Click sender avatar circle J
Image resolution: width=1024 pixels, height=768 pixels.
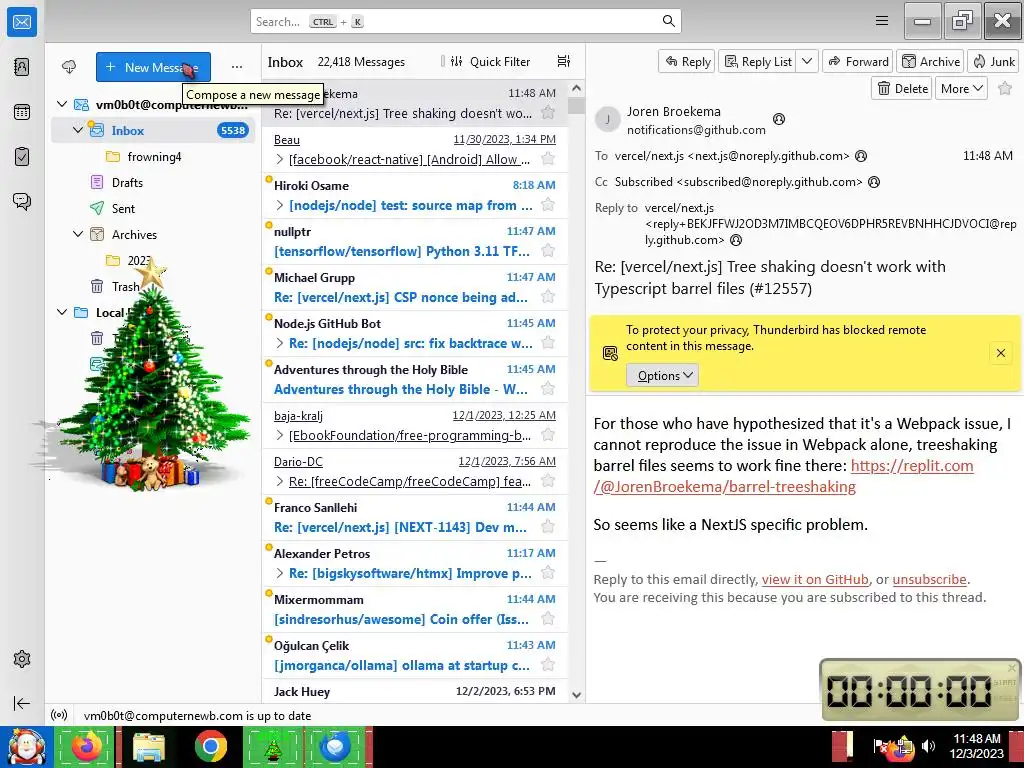608,120
